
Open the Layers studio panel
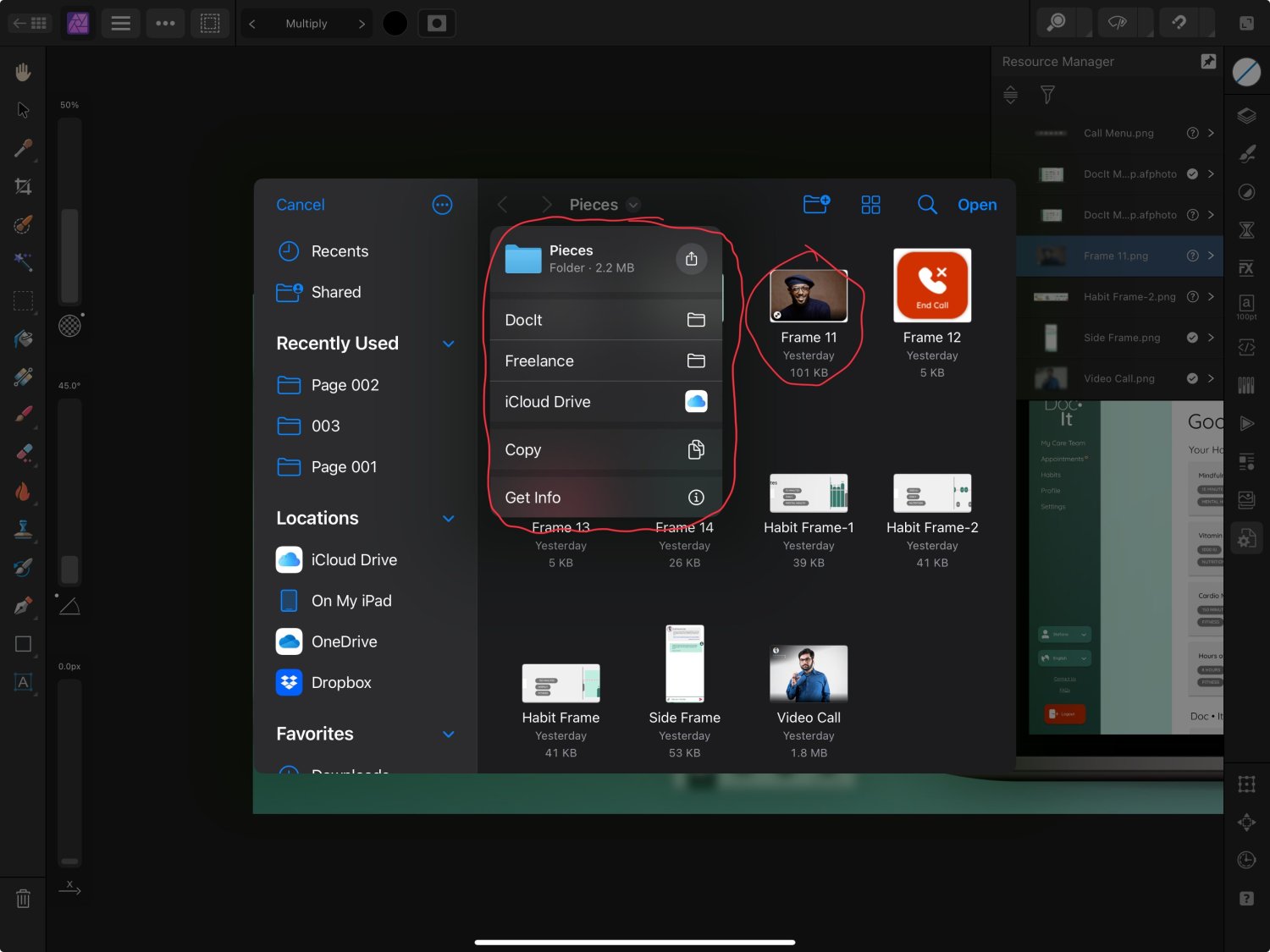[x=1246, y=116]
